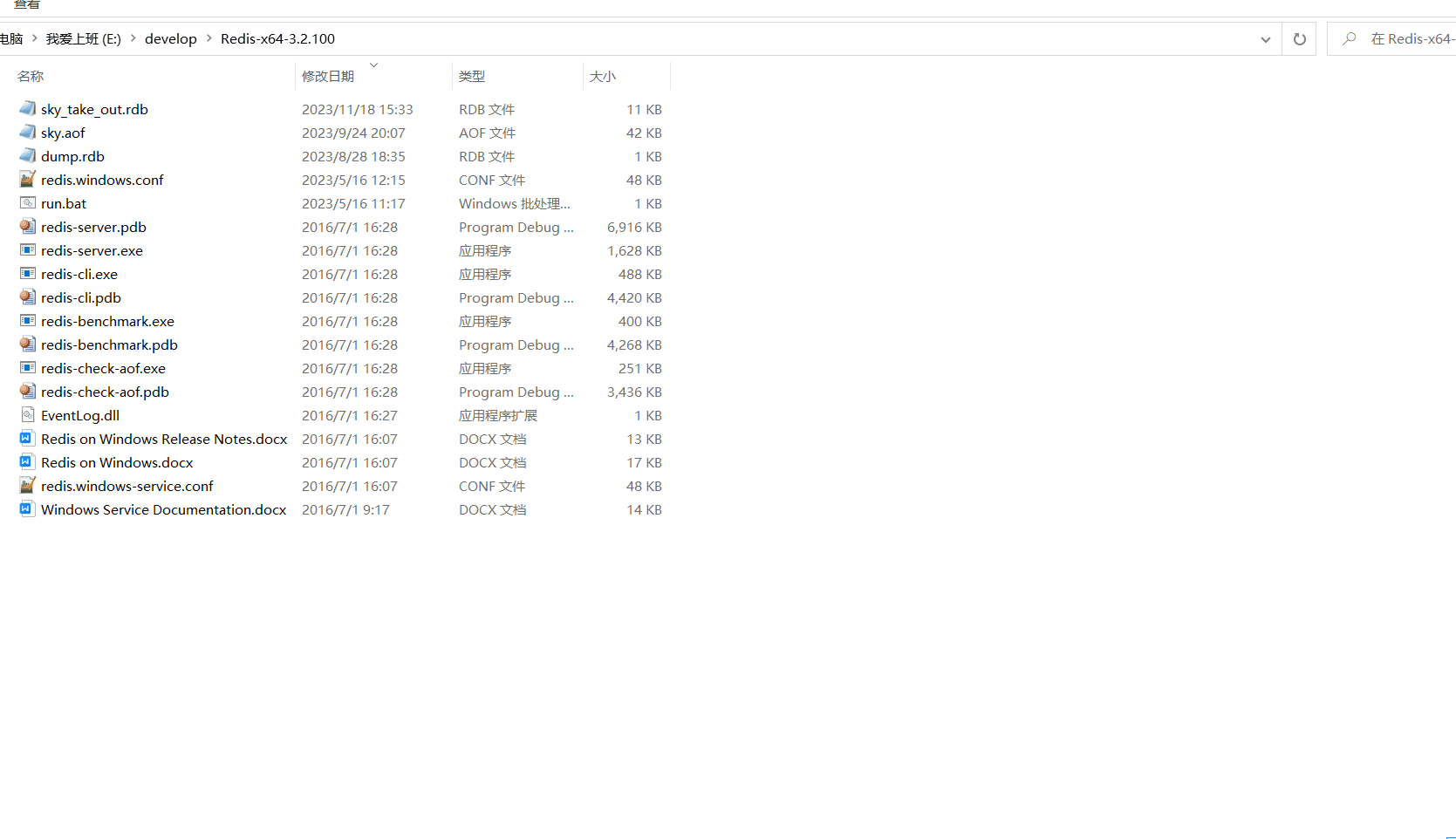1456x839 pixels.
Task: Select the file name redis.windows-service.conf
Action: click(x=127, y=486)
